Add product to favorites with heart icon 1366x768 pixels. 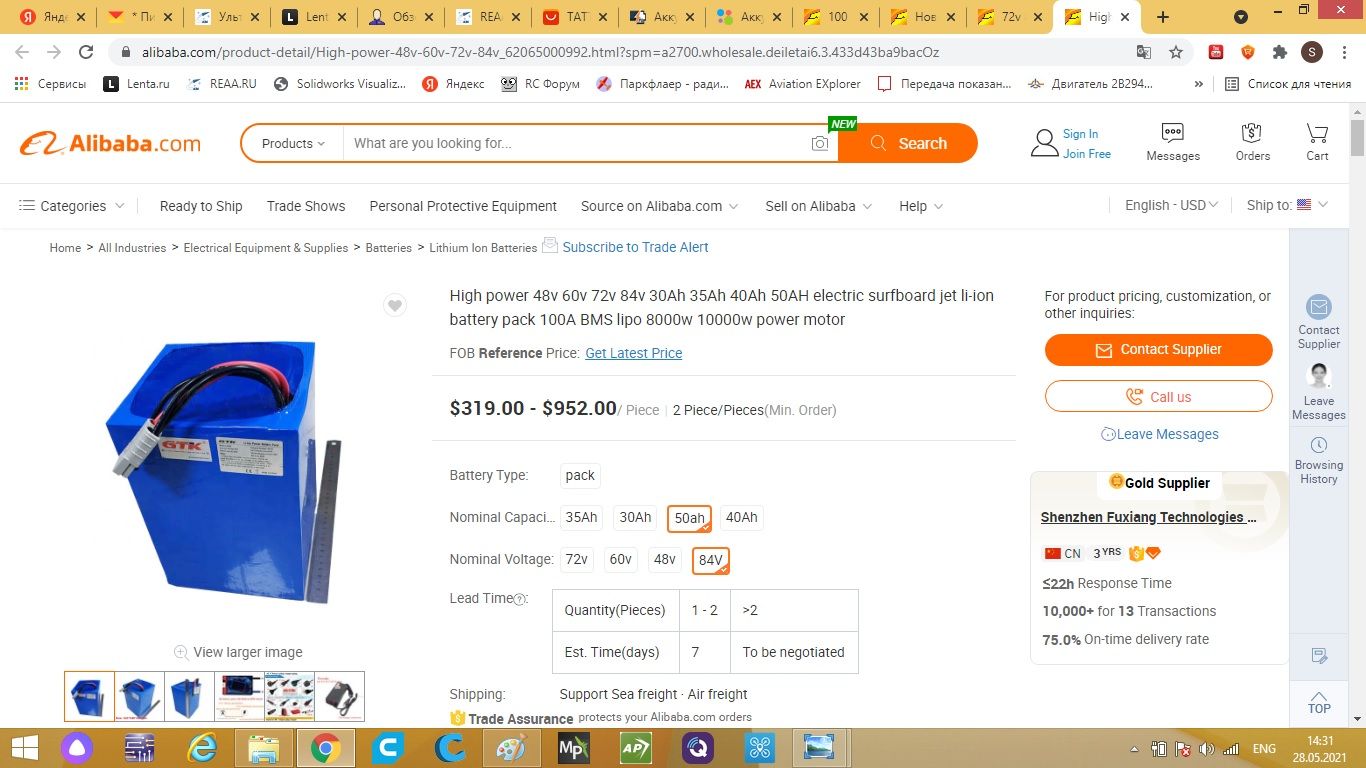pyautogui.click(x=395, y=306)
